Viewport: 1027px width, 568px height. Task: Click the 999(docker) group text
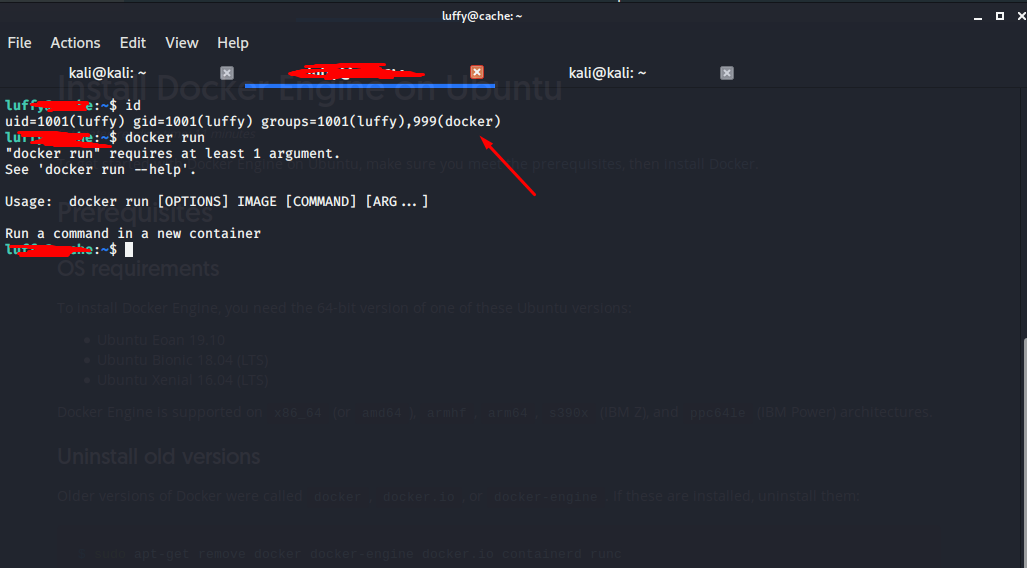pos(457,121)
